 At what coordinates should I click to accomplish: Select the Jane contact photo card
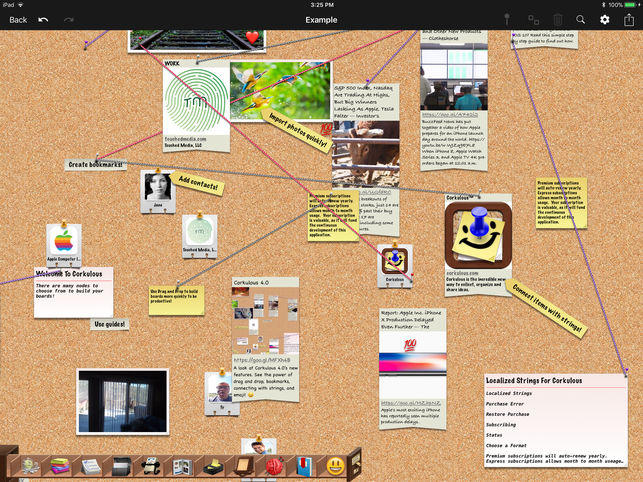point(158,192)
